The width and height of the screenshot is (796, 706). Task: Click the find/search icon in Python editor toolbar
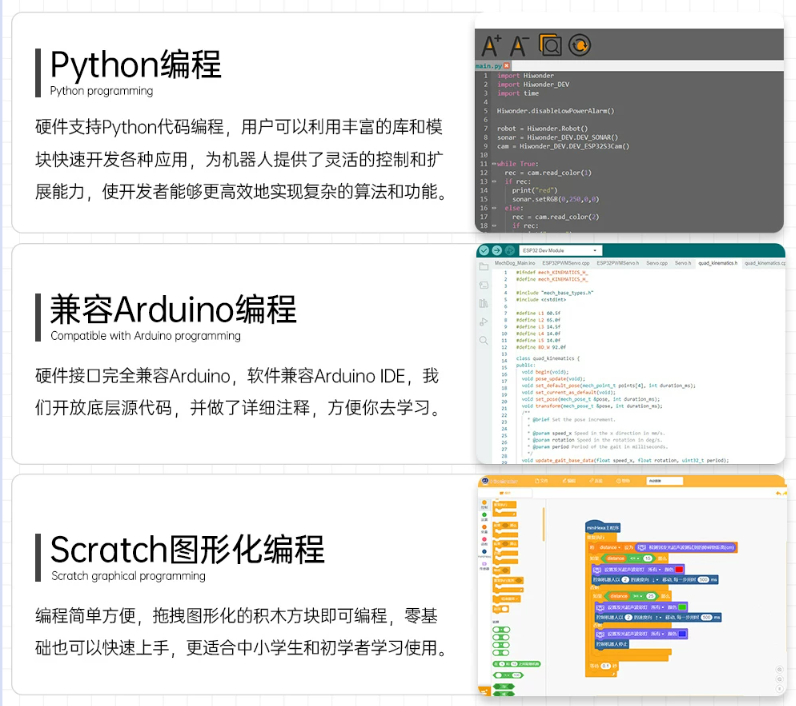[x=550, y=45]
